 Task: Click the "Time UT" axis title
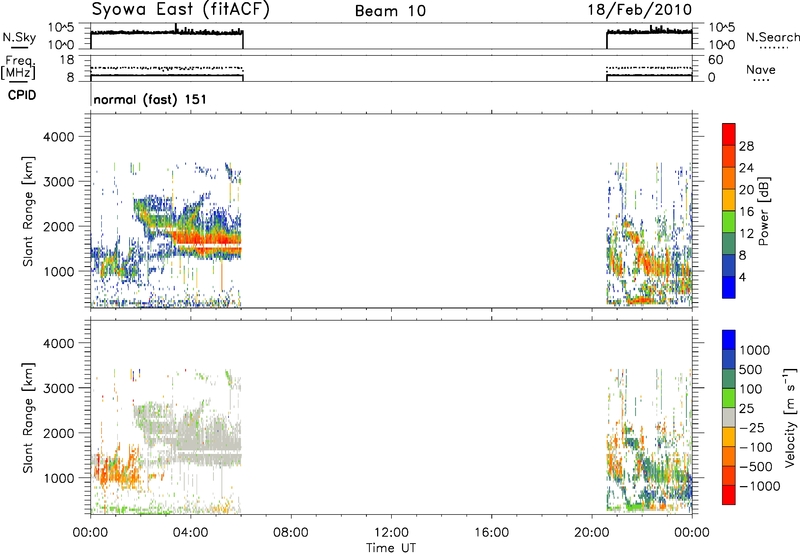pos(391,548)
